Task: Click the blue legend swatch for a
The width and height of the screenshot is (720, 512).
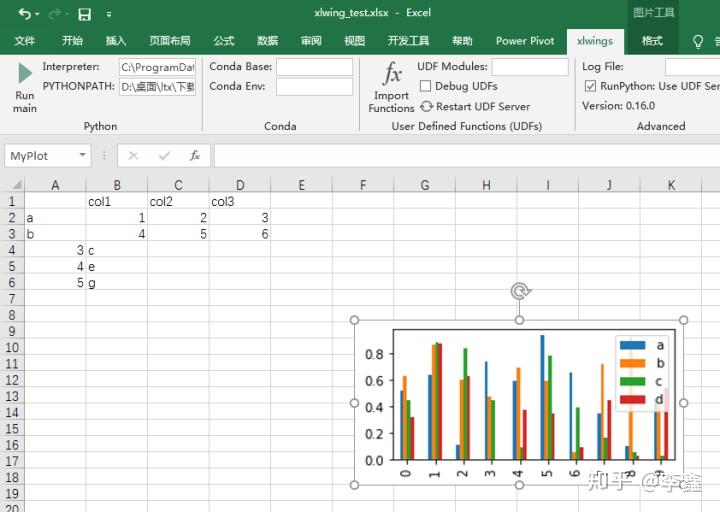Action: point(632,345)
